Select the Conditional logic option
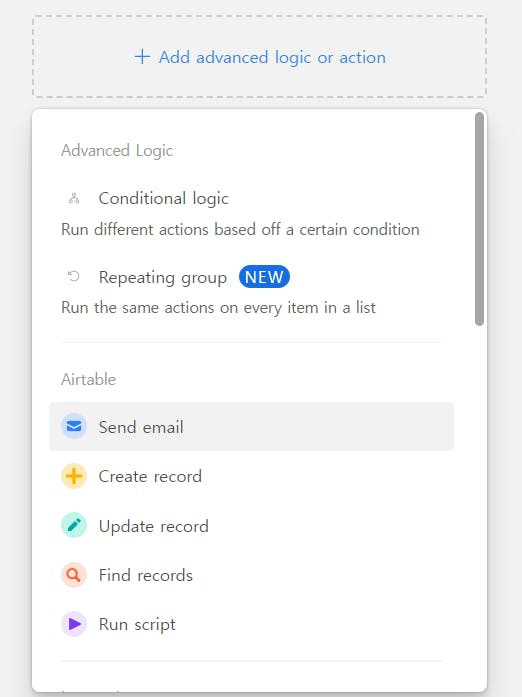The width and height of the screenshot is (522, 697). [x=164, y=199]
